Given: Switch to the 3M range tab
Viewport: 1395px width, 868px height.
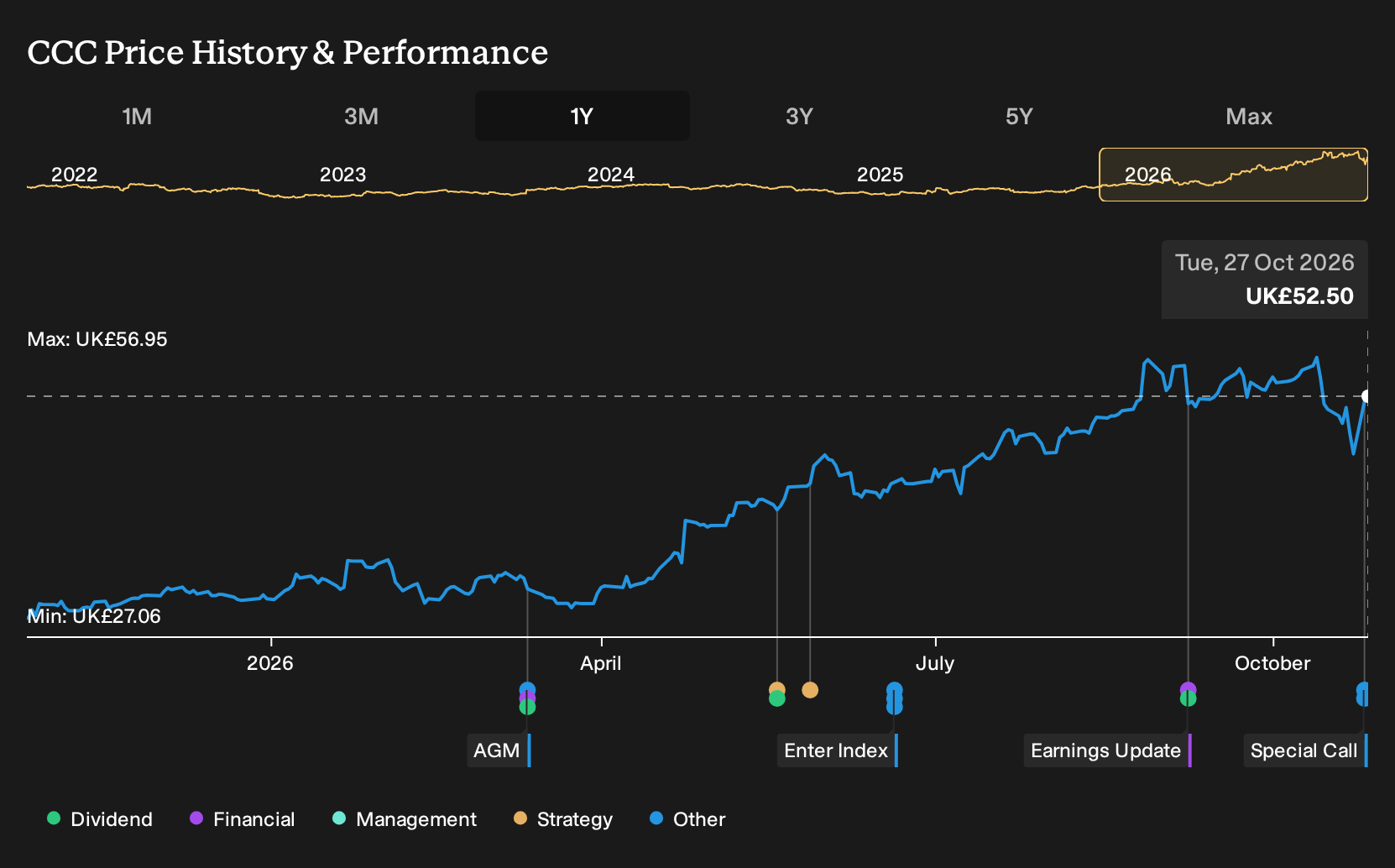Looking at the screenshot, I should click(x=361, y=117).
